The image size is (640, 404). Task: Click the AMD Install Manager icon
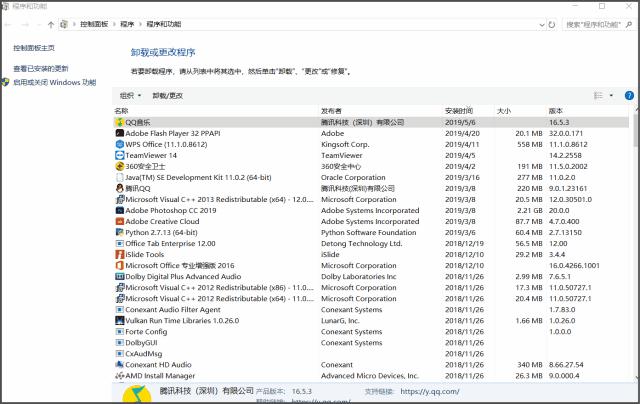coord(120,375)
